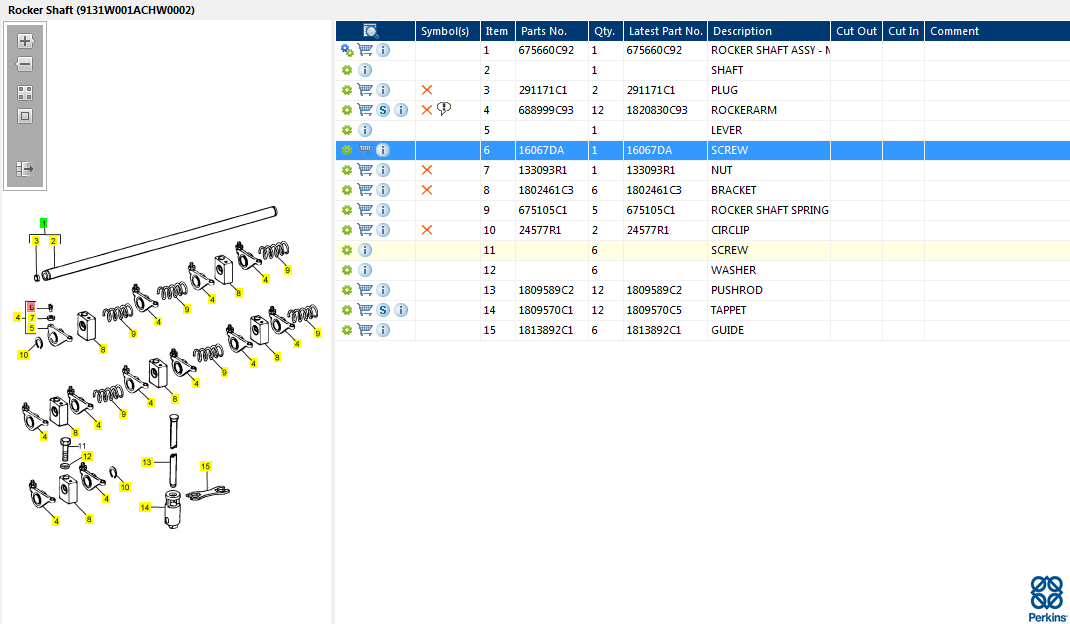Click the S supersession icon for TAPPET
Screen dimensions: 1070x624
click(x=384, y=310)
